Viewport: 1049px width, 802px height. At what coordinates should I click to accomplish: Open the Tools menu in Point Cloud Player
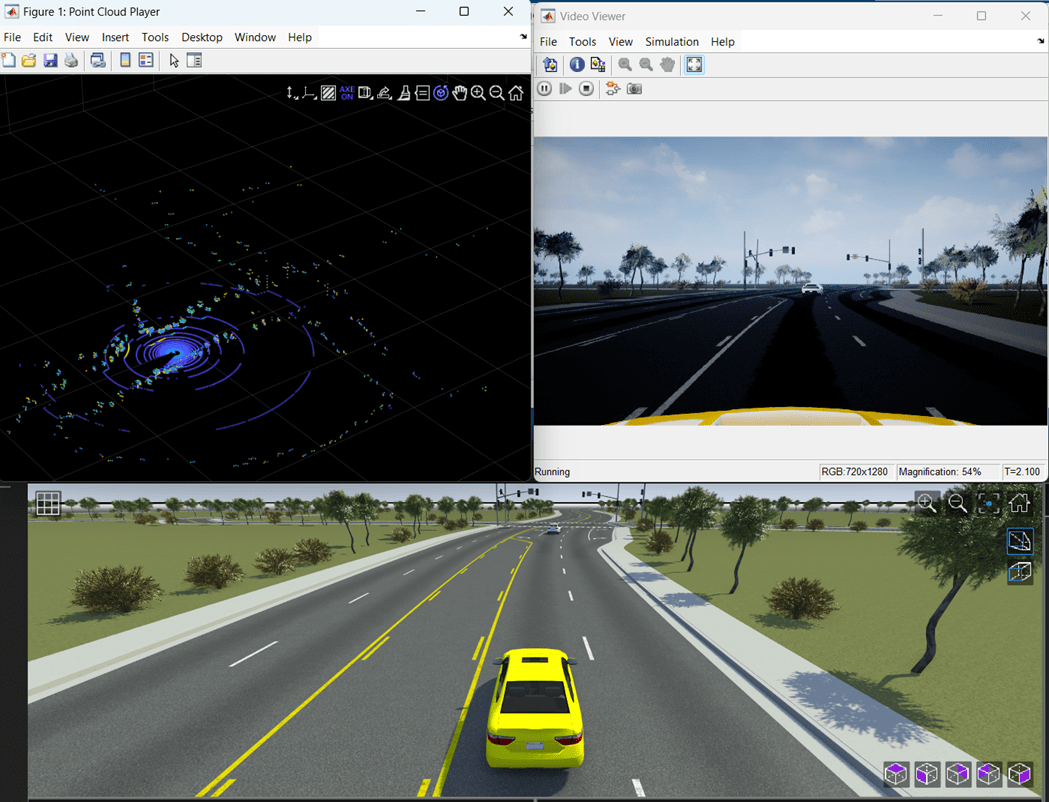coord(155,37)
